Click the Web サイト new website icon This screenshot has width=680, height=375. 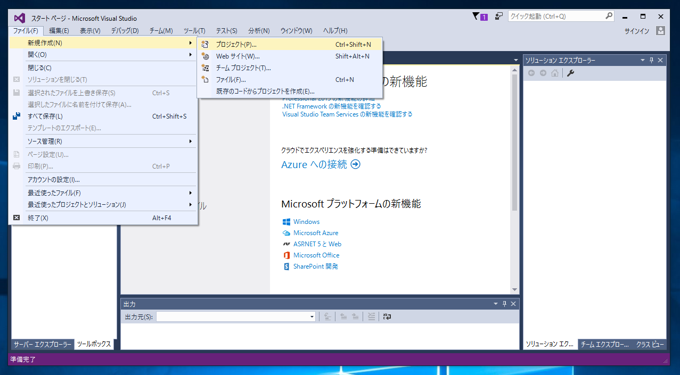[x=206, y=56]
